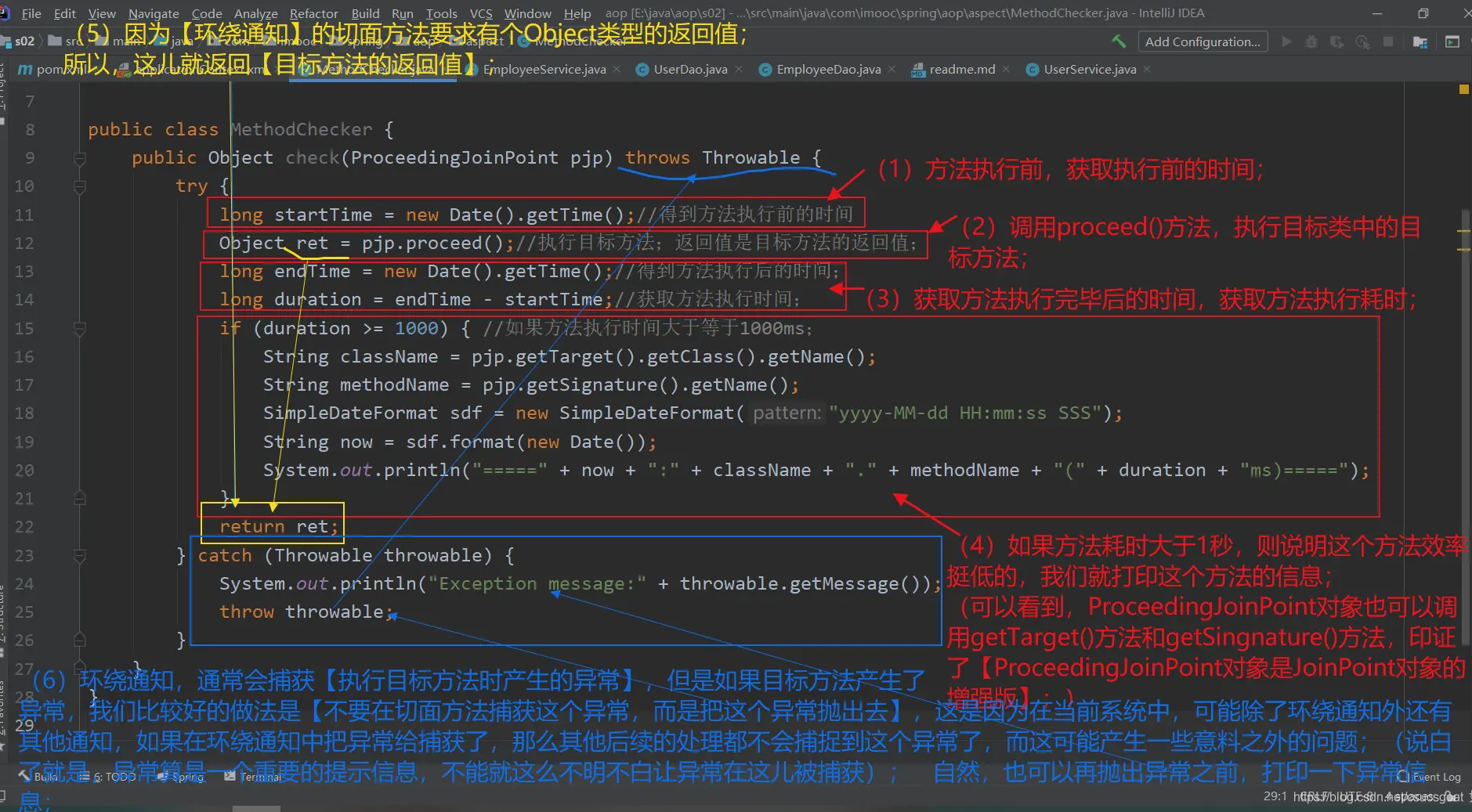
Task: Close the readme.md tab
Action: [x=1006, y=69]
